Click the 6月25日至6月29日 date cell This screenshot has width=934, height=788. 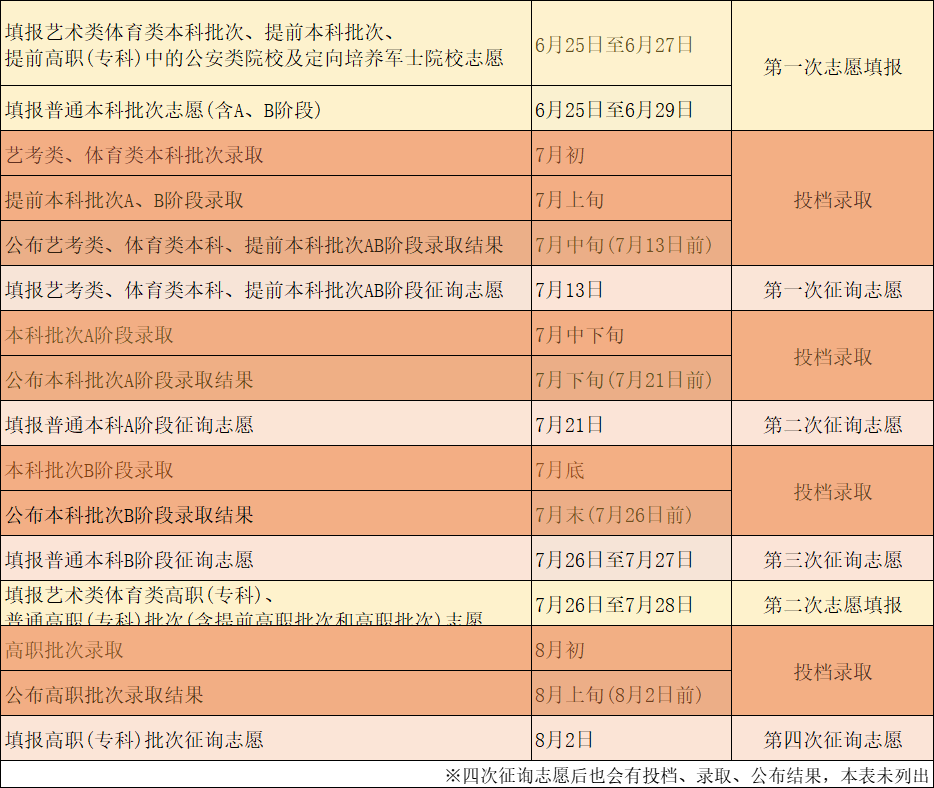[x=614, y=109]
